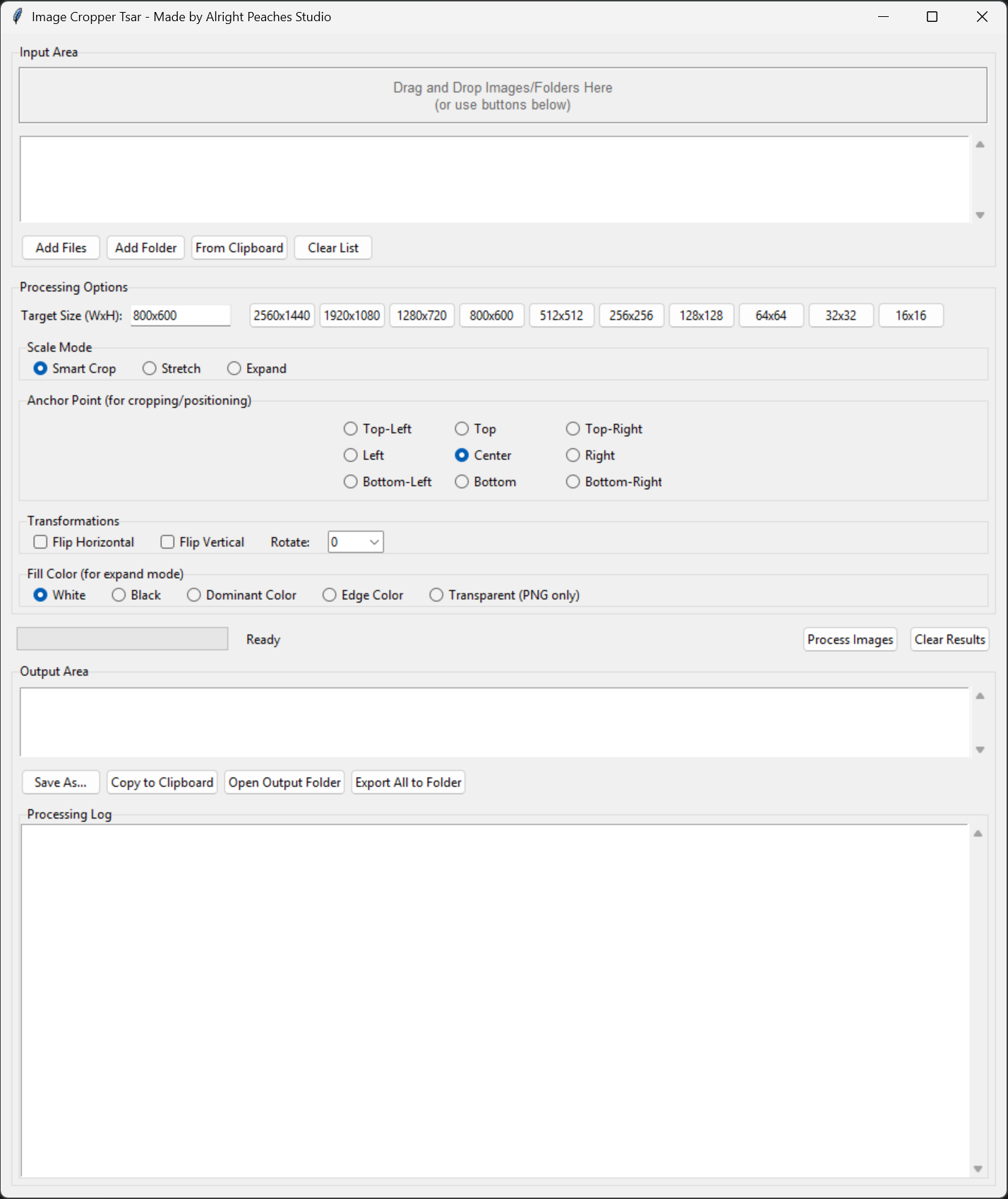Toggle Flip Vertical transformation
The width and height of the screenshot is (1008, 1199).
[x=168, y=542]
